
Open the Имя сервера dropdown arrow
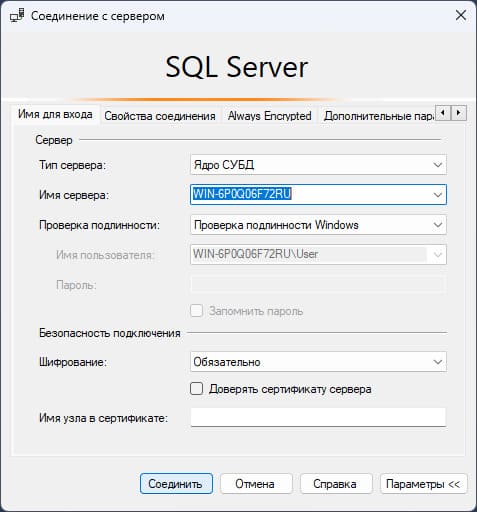(x=437, y=195)
